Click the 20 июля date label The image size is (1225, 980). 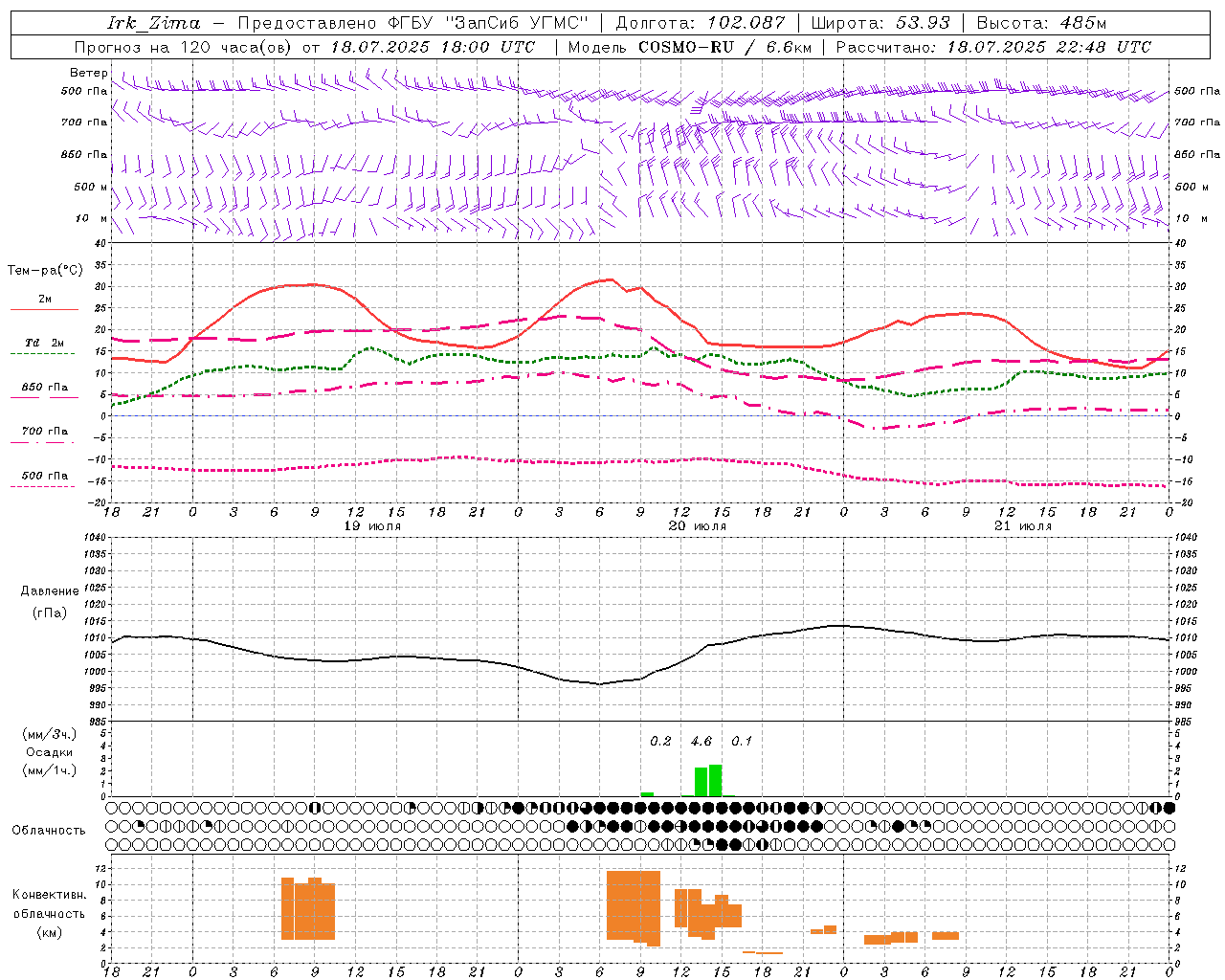698,526
